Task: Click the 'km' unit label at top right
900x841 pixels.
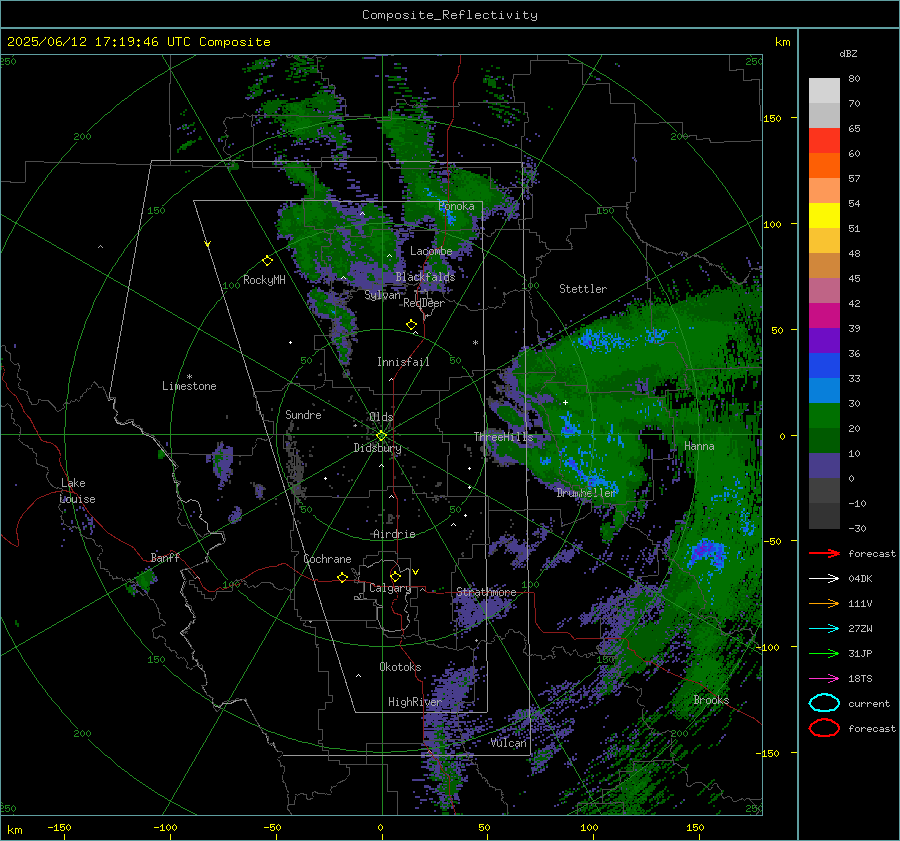Action: pyautogui.click(x=782, y=42)
